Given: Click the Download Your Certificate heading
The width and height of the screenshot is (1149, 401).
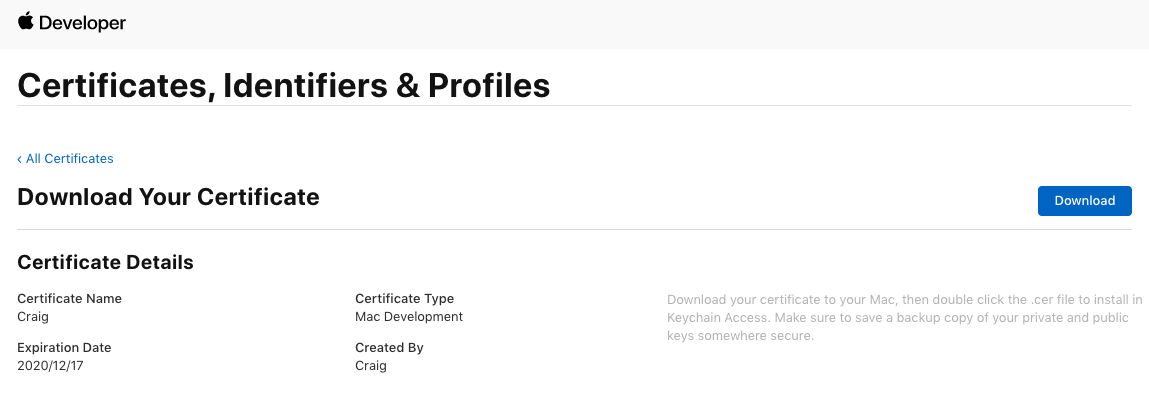Looking at the screenshot, I should [169, 197].
